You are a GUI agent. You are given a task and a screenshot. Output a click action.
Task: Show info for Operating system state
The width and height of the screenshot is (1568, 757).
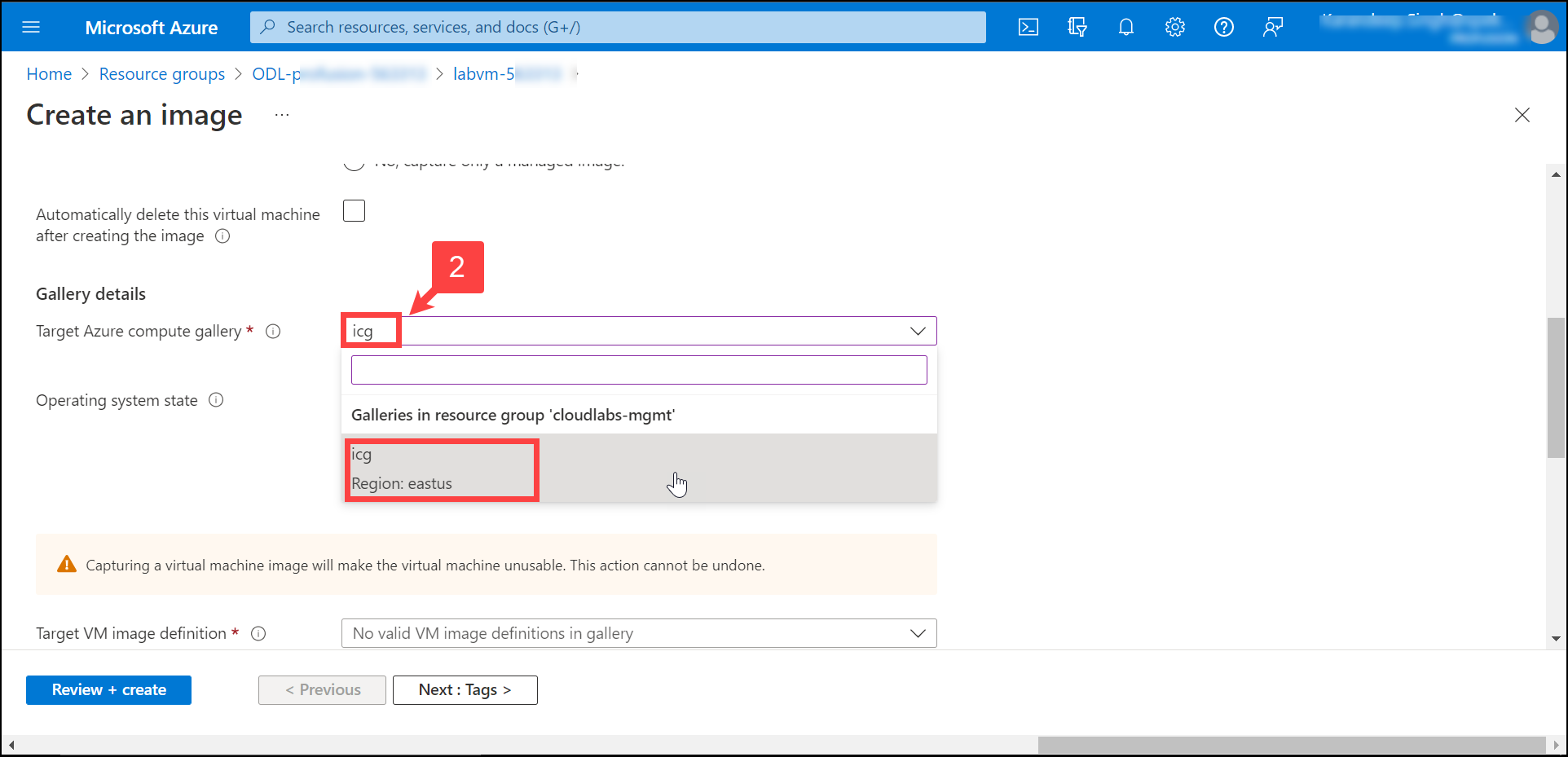point(216,400)
